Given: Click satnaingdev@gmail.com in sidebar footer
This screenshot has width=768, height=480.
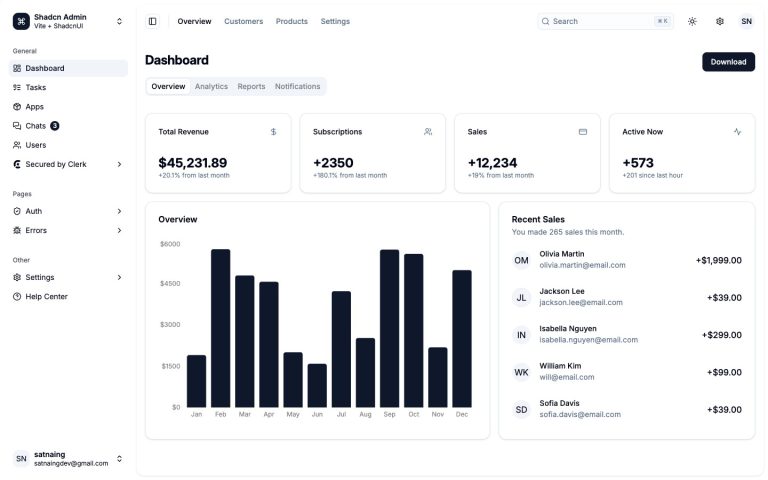Looking at the screenshot, I should [71, 463].
